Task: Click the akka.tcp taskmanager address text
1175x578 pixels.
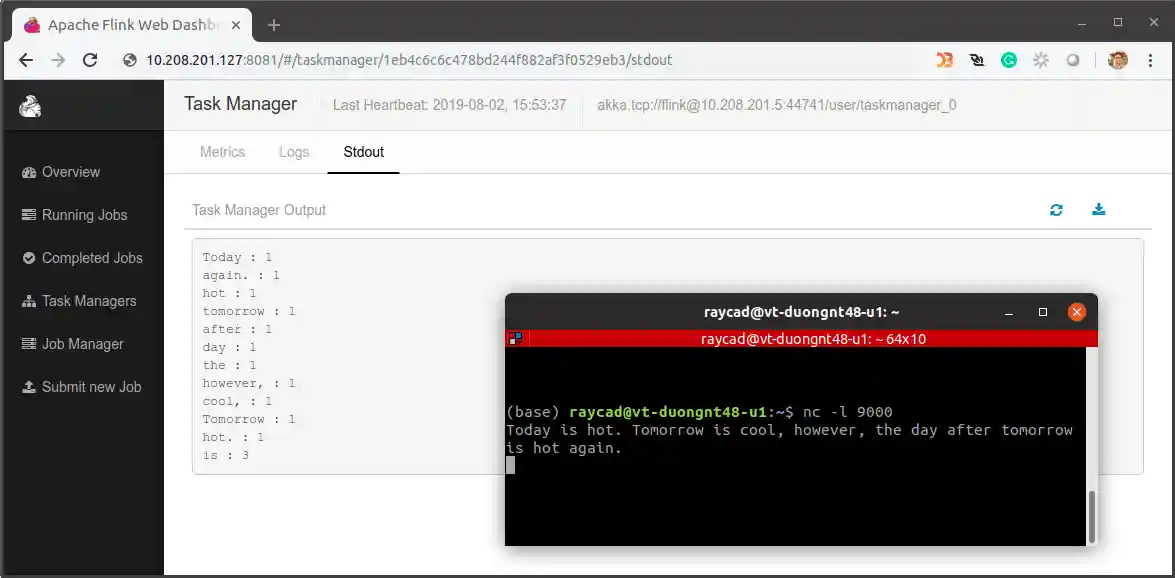Action: 776,105
